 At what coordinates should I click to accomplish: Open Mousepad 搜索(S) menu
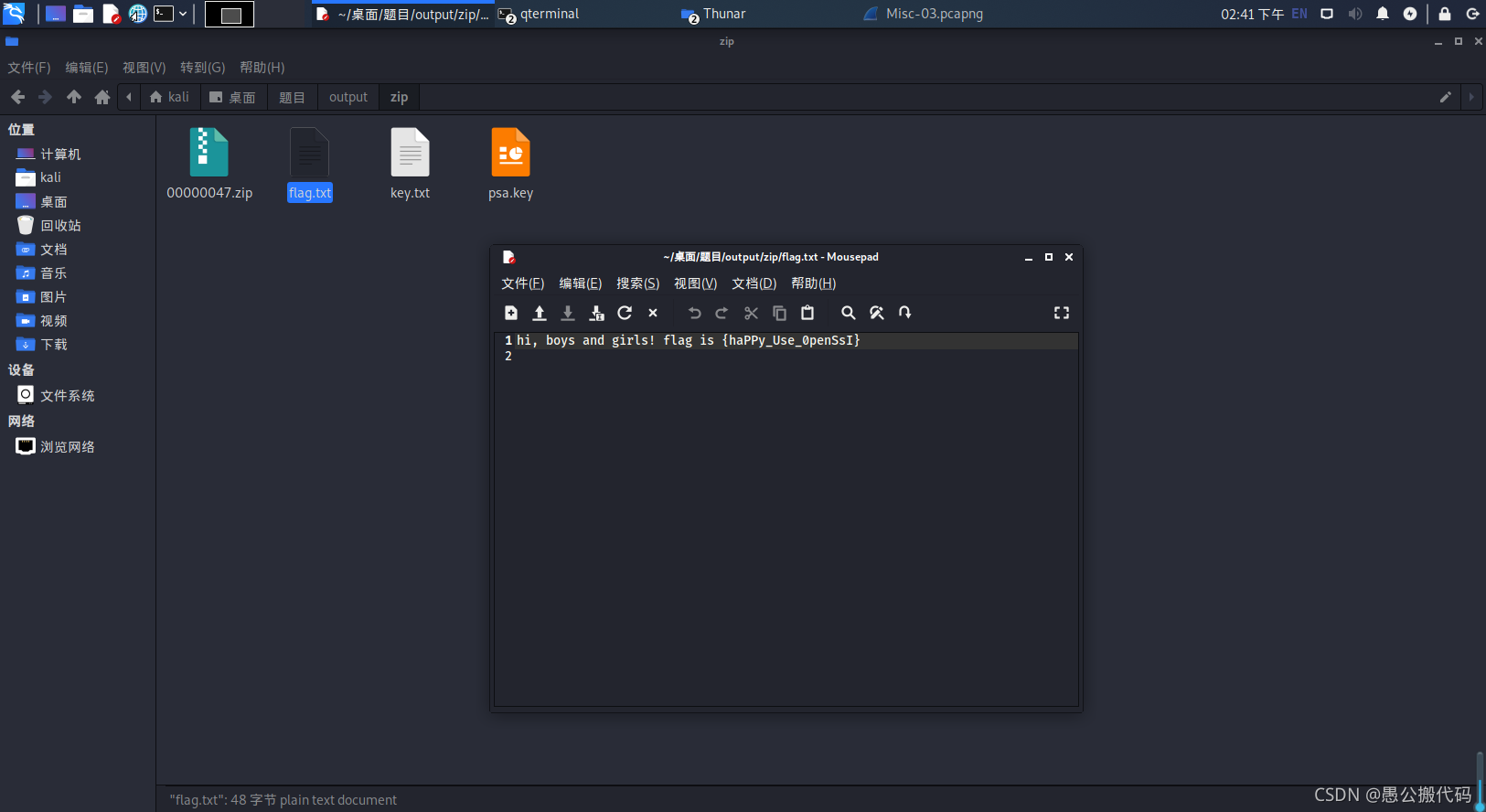(637, 283)
